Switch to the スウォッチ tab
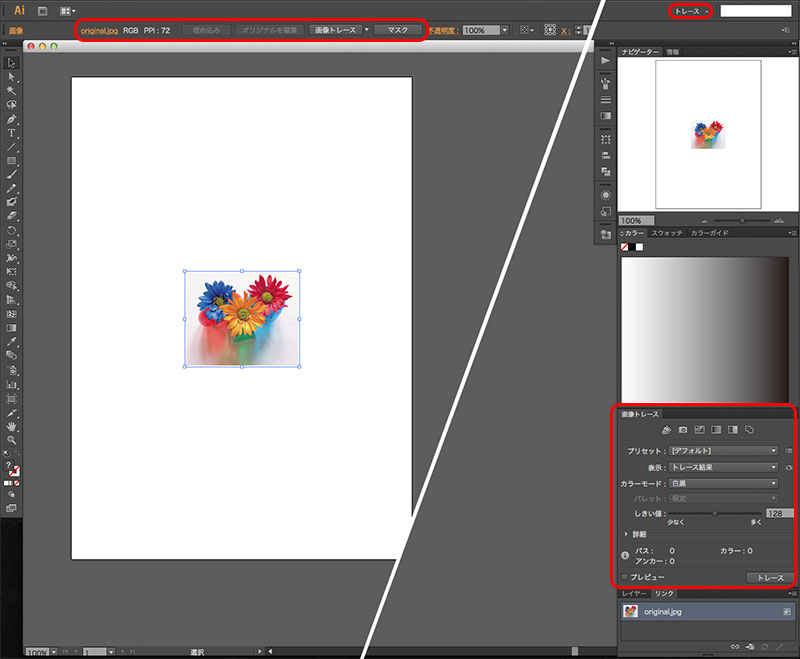Viewport: 800px width, 659px height. (x=667, y=233)
